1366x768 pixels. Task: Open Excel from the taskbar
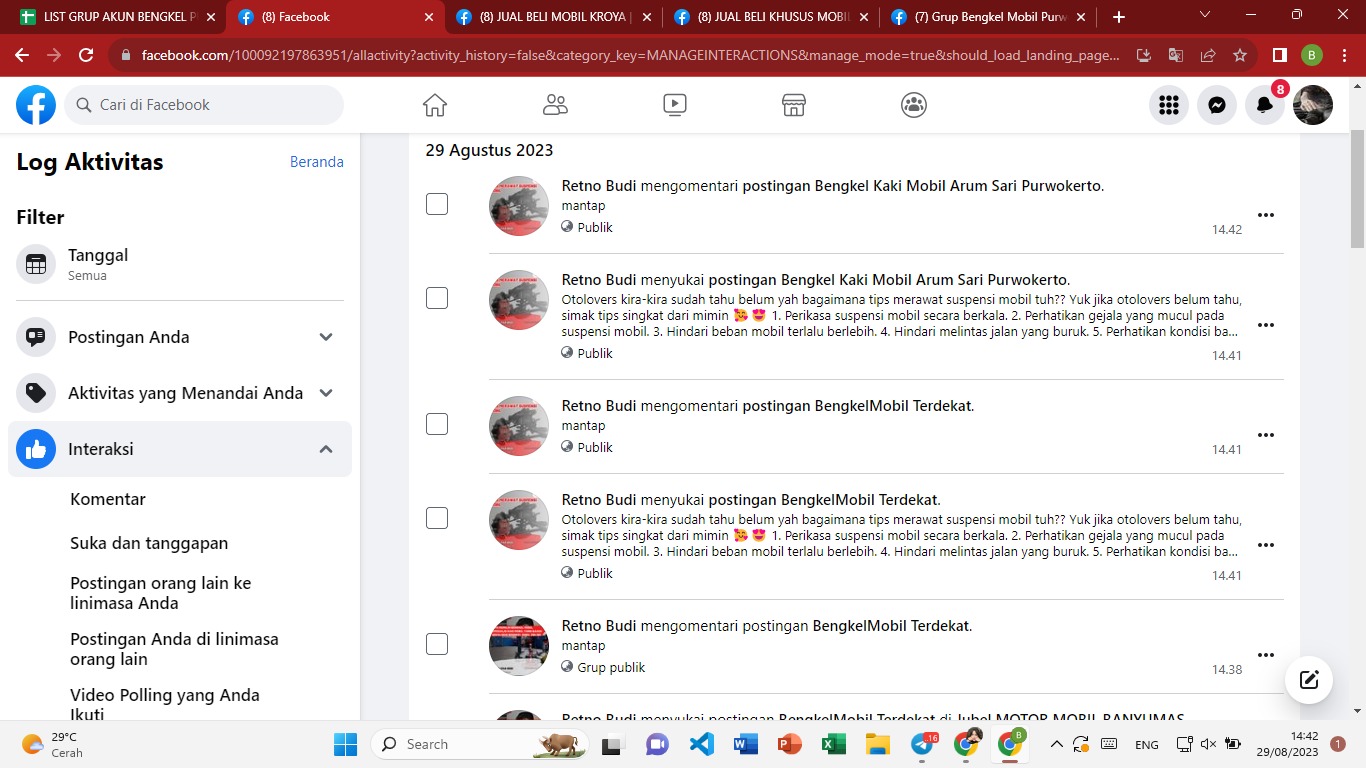[833, 744]
